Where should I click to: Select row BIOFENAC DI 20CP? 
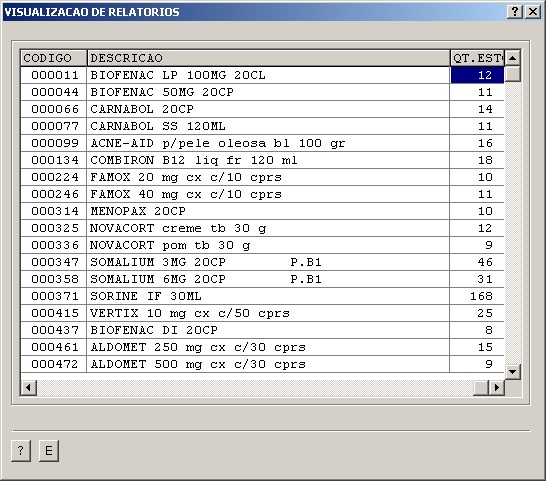point(262,330)
